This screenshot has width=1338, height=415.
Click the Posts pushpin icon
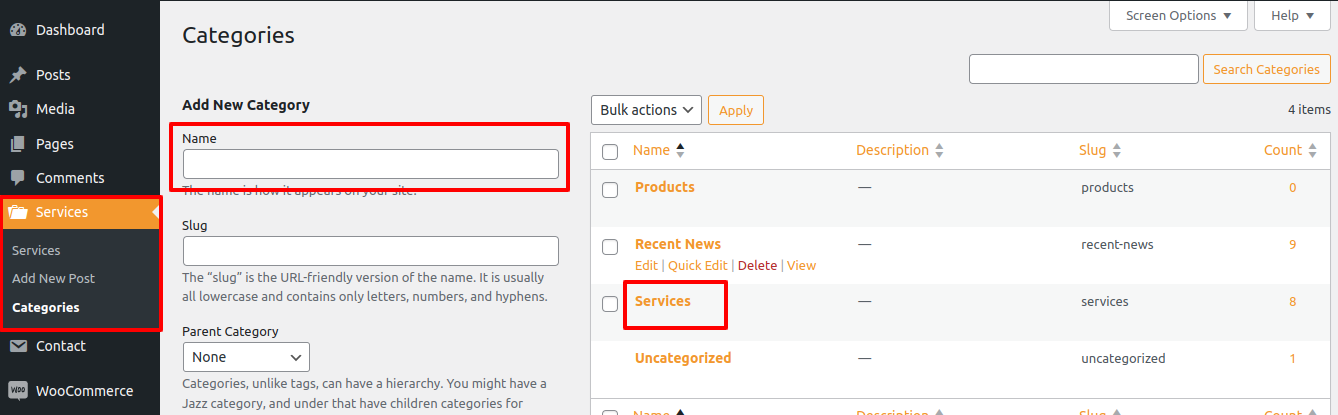click(18, 75)
